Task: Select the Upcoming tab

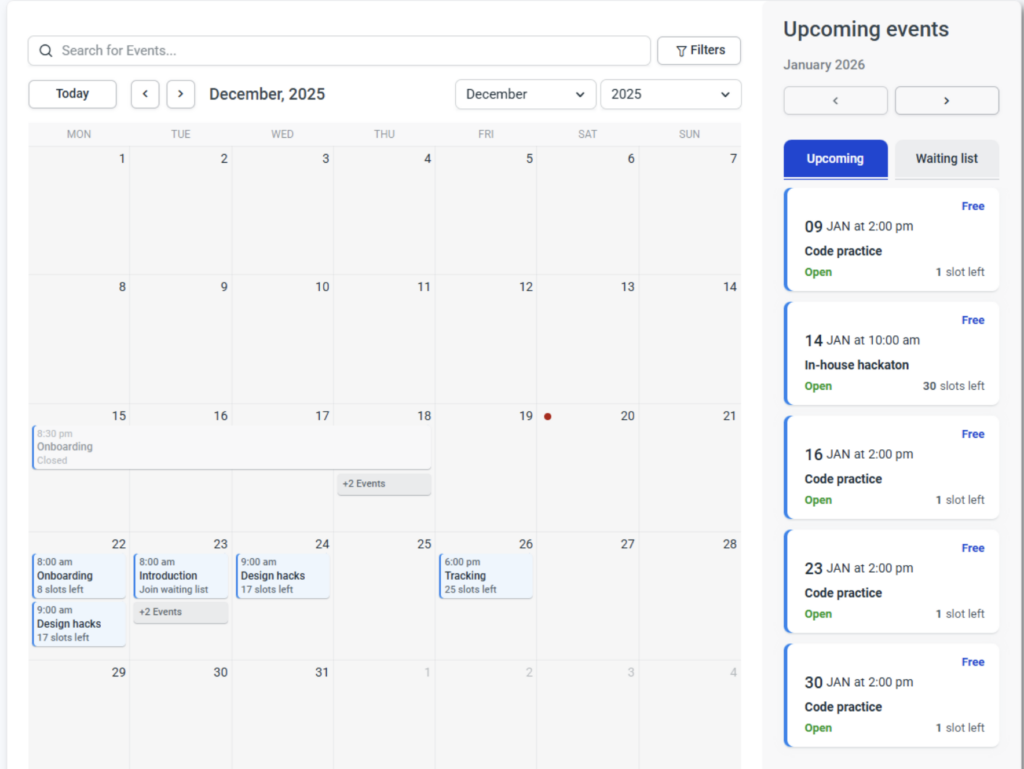Action: (x=835, y=158)
